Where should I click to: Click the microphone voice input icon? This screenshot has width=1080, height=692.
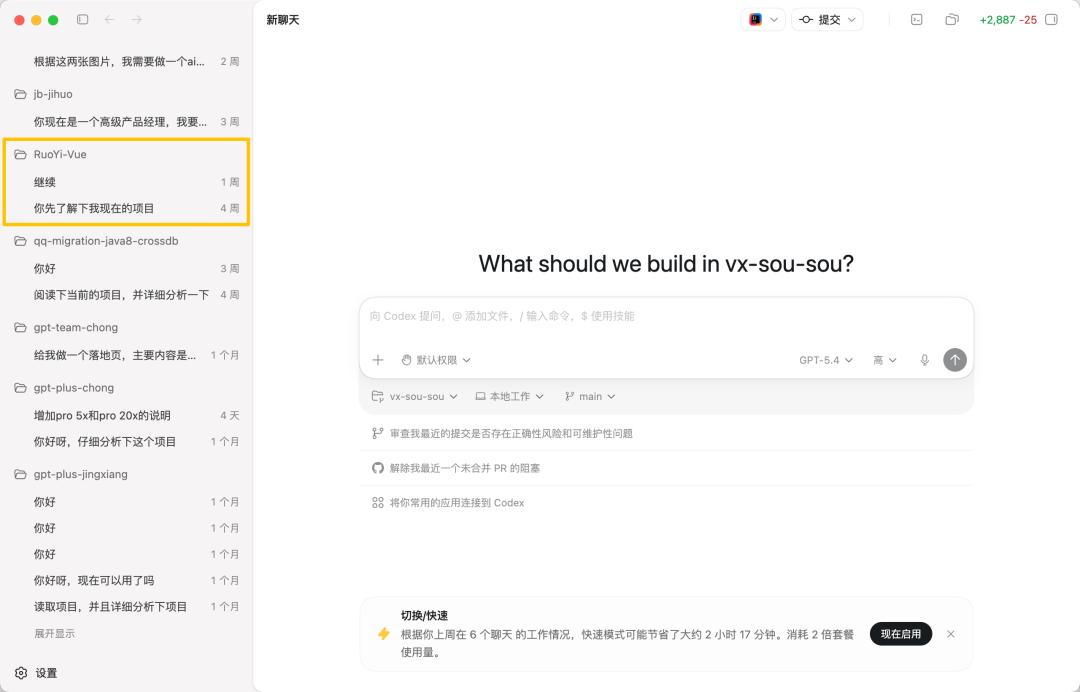(x=924, y=360)
